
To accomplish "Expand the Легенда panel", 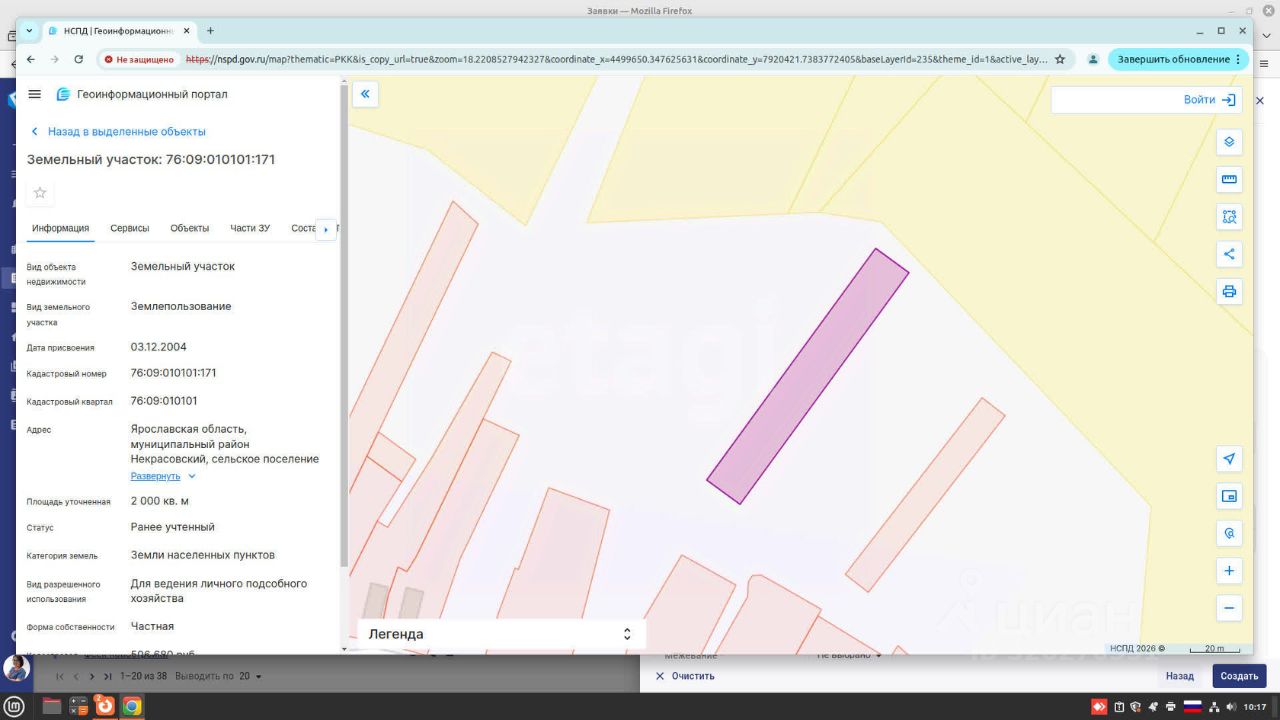I will point(626,634).
